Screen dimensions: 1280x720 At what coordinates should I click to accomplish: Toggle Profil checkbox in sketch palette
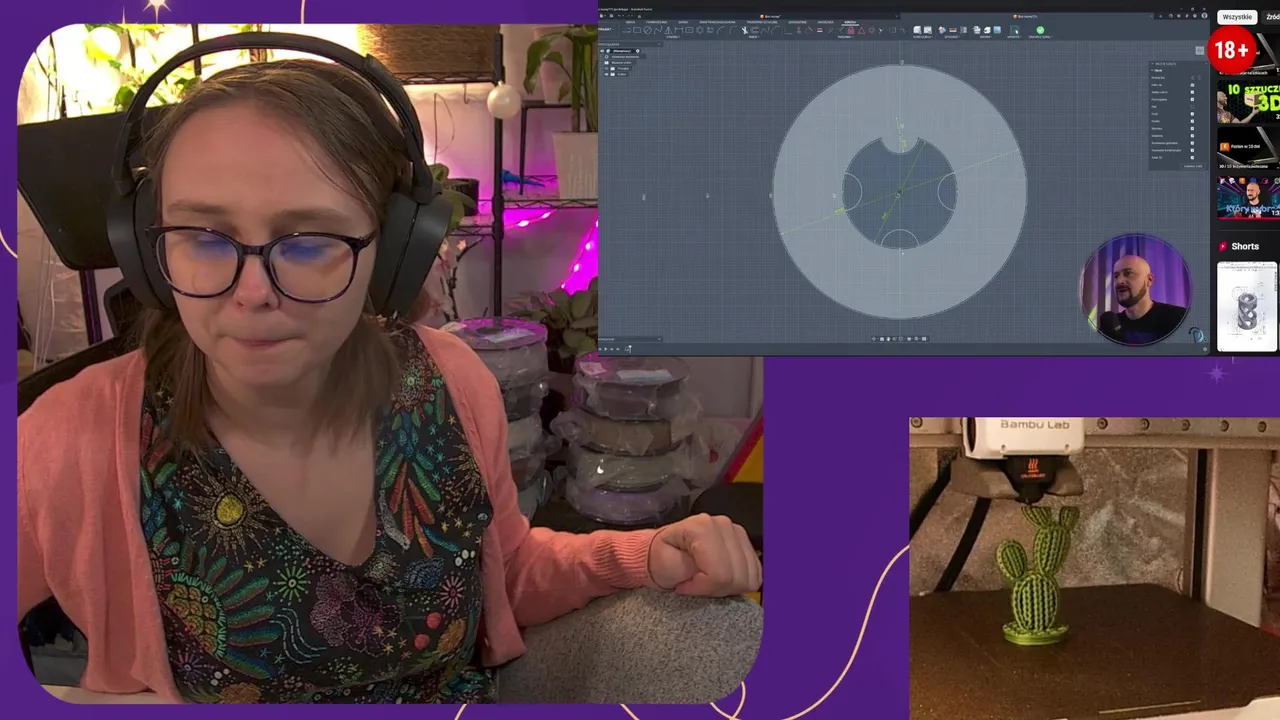tap(1192, 114)
